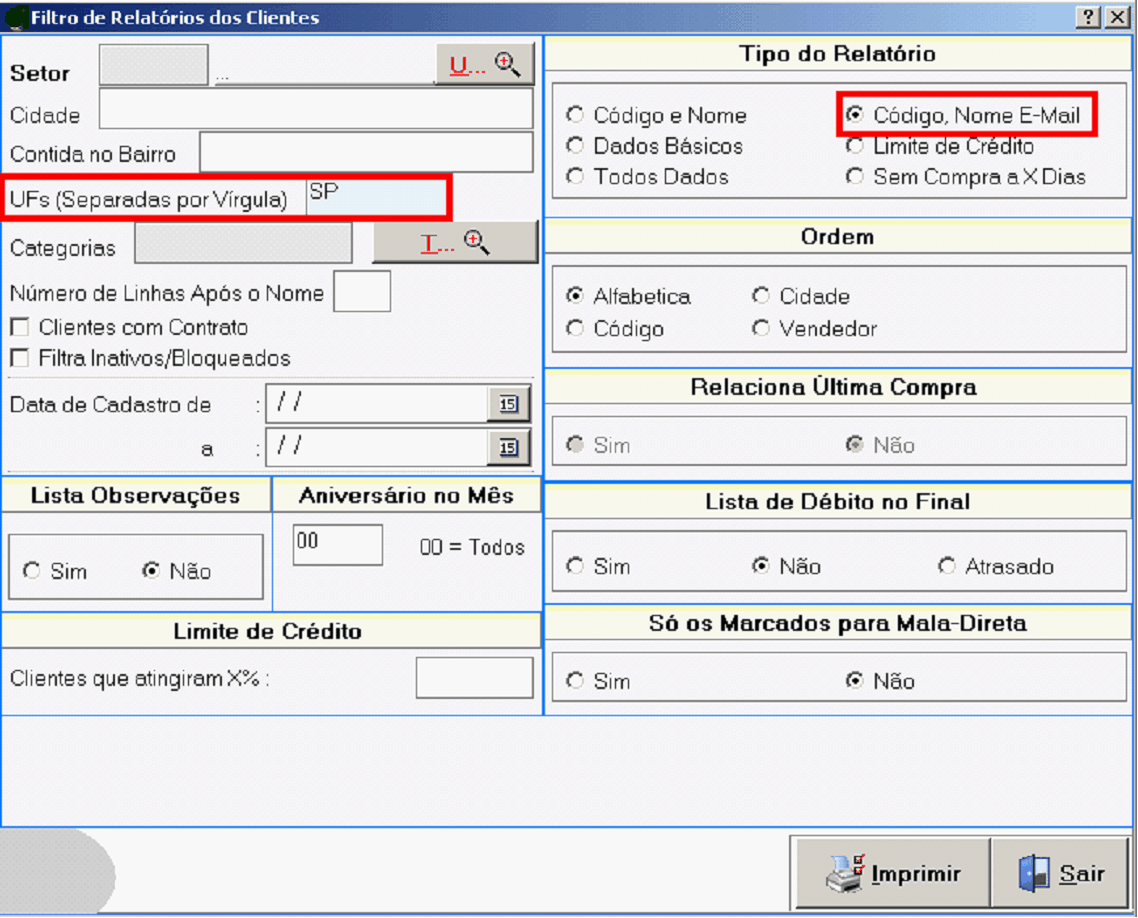Open calendar for the end date field
The width and height of the screenshot is (1138, 918).
[509, 448]
